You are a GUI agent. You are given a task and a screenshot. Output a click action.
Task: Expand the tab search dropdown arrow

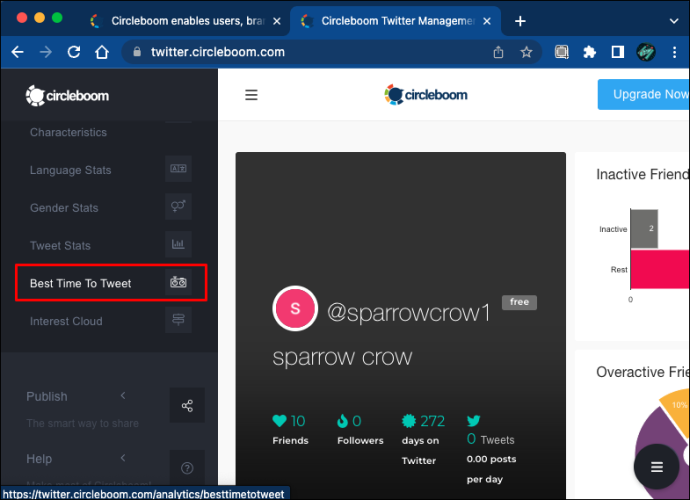[673, 21]
